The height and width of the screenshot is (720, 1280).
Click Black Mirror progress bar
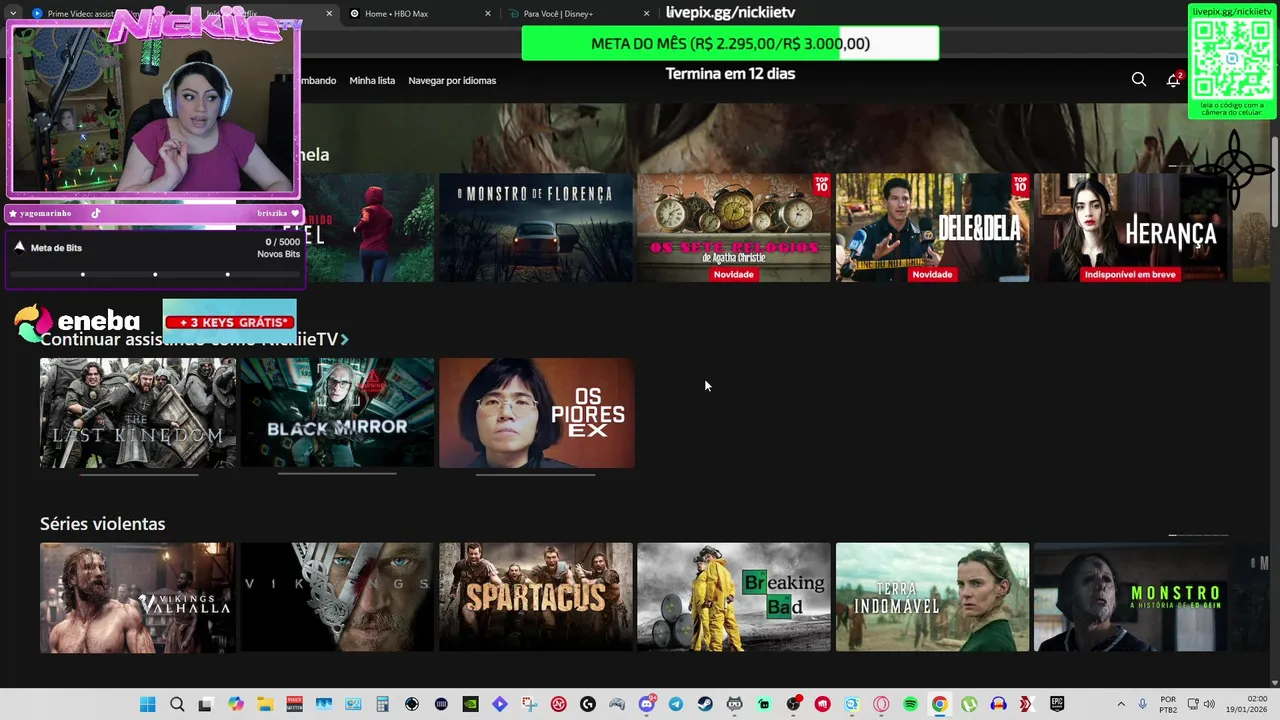pos(337,474)
